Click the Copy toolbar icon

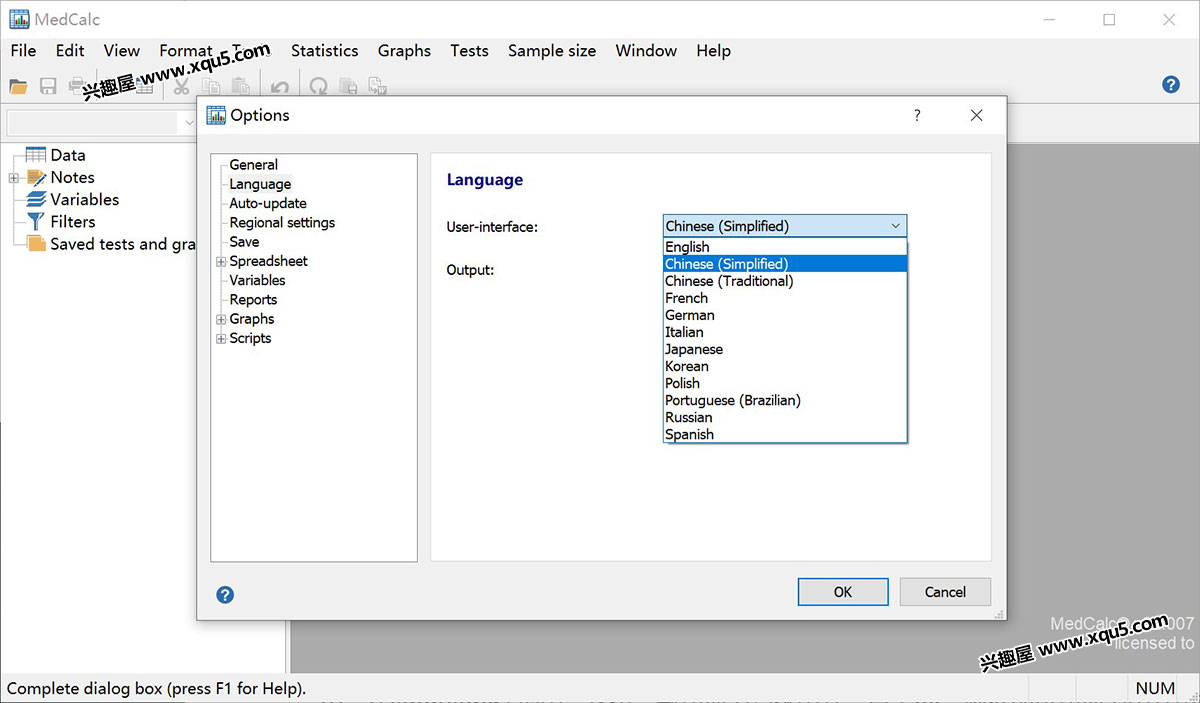pos(211,87)
